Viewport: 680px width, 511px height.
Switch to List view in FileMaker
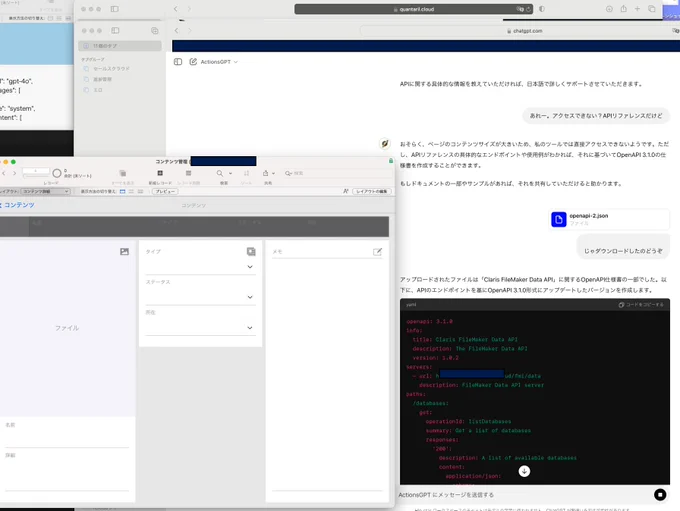point(131,191)
